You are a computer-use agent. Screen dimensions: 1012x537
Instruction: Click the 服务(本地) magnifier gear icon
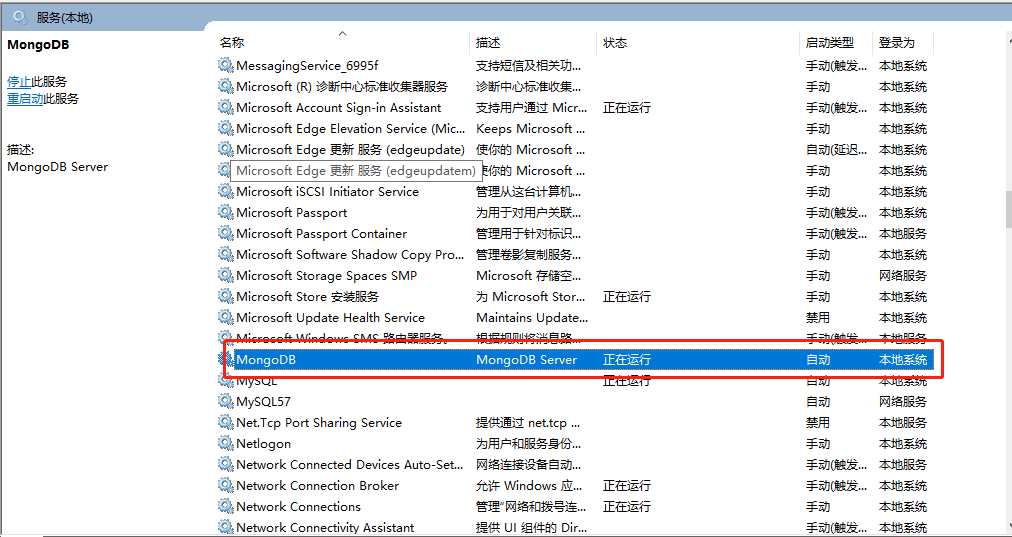click(x=20, y=17)
